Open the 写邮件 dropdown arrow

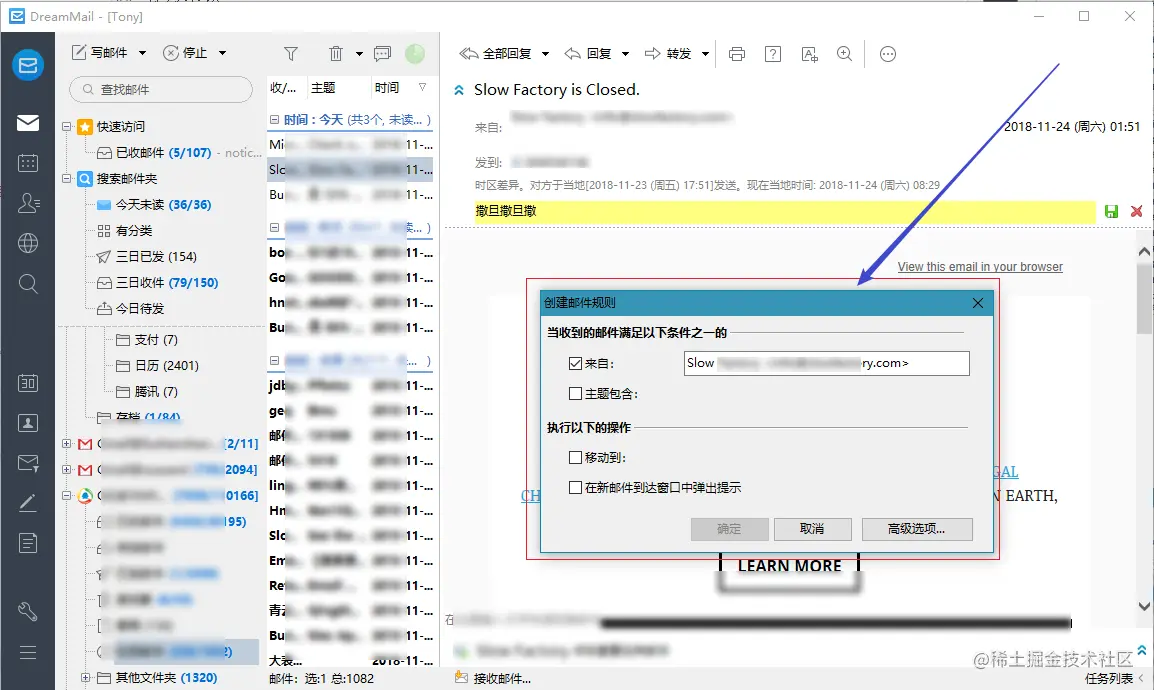point(143,53)
